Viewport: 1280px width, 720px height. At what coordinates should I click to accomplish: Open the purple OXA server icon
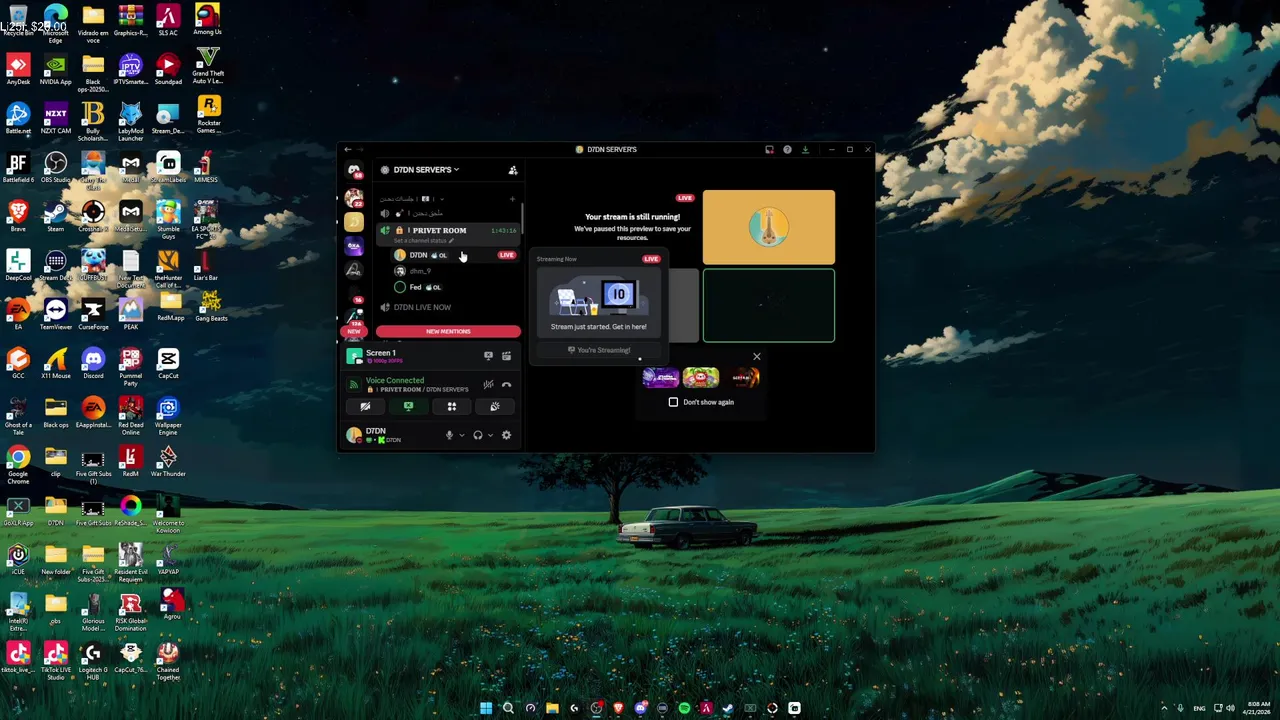tap(354, 245)
